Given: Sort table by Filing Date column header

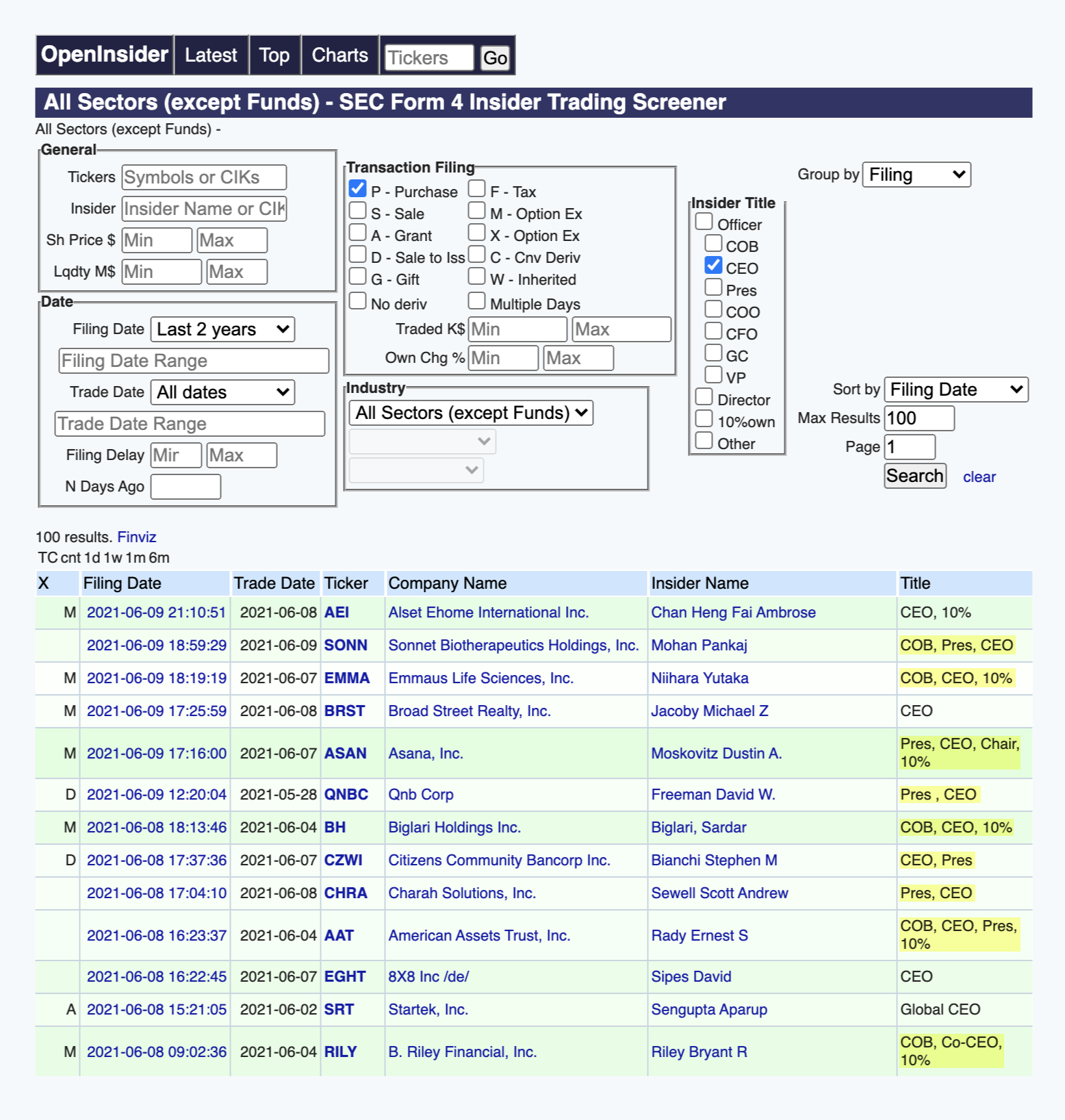Looking at the screenshot, I should pyautogui.click(x=122, y=583).
